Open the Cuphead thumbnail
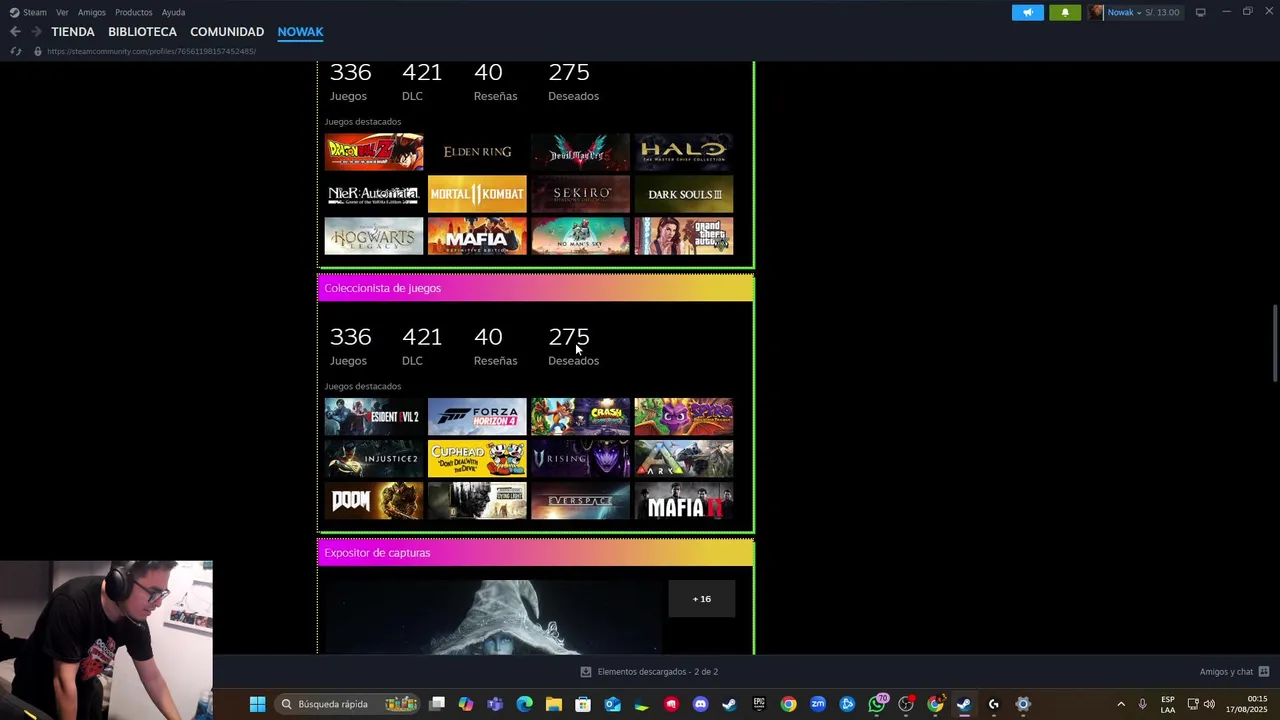 [477, 459]
